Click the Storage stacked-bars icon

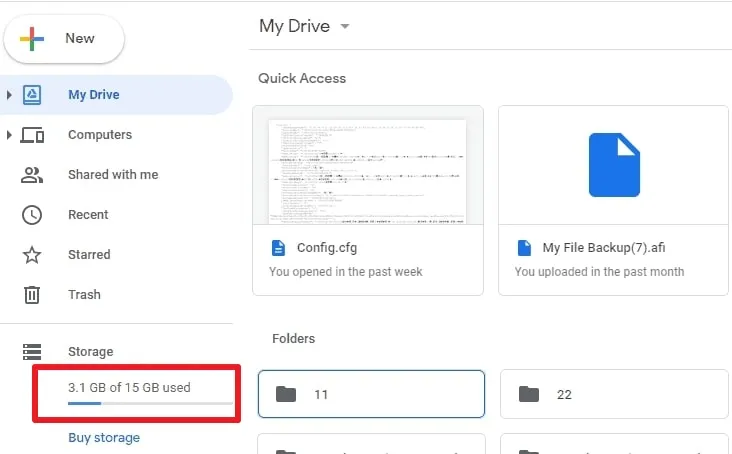click(32, 352)
